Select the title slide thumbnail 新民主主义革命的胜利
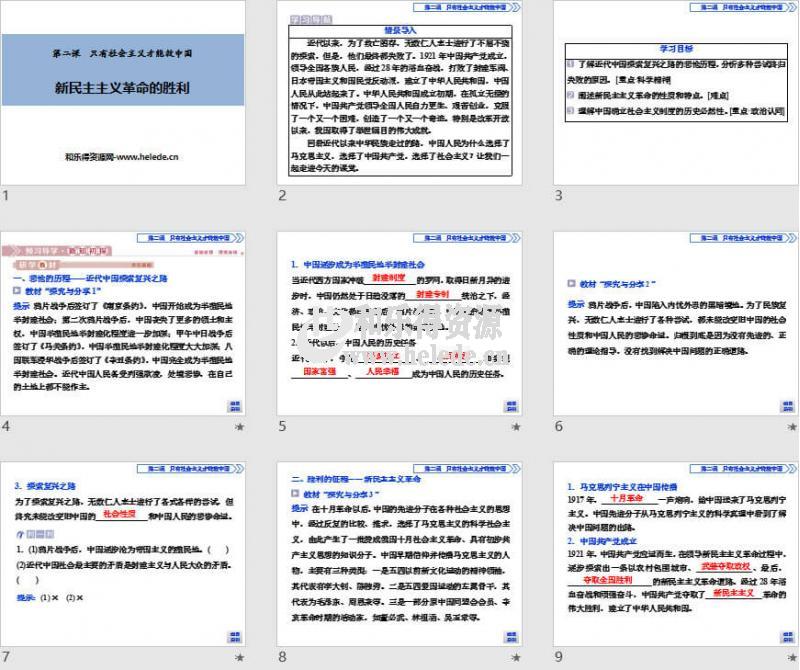 click(x=123, y=93)
